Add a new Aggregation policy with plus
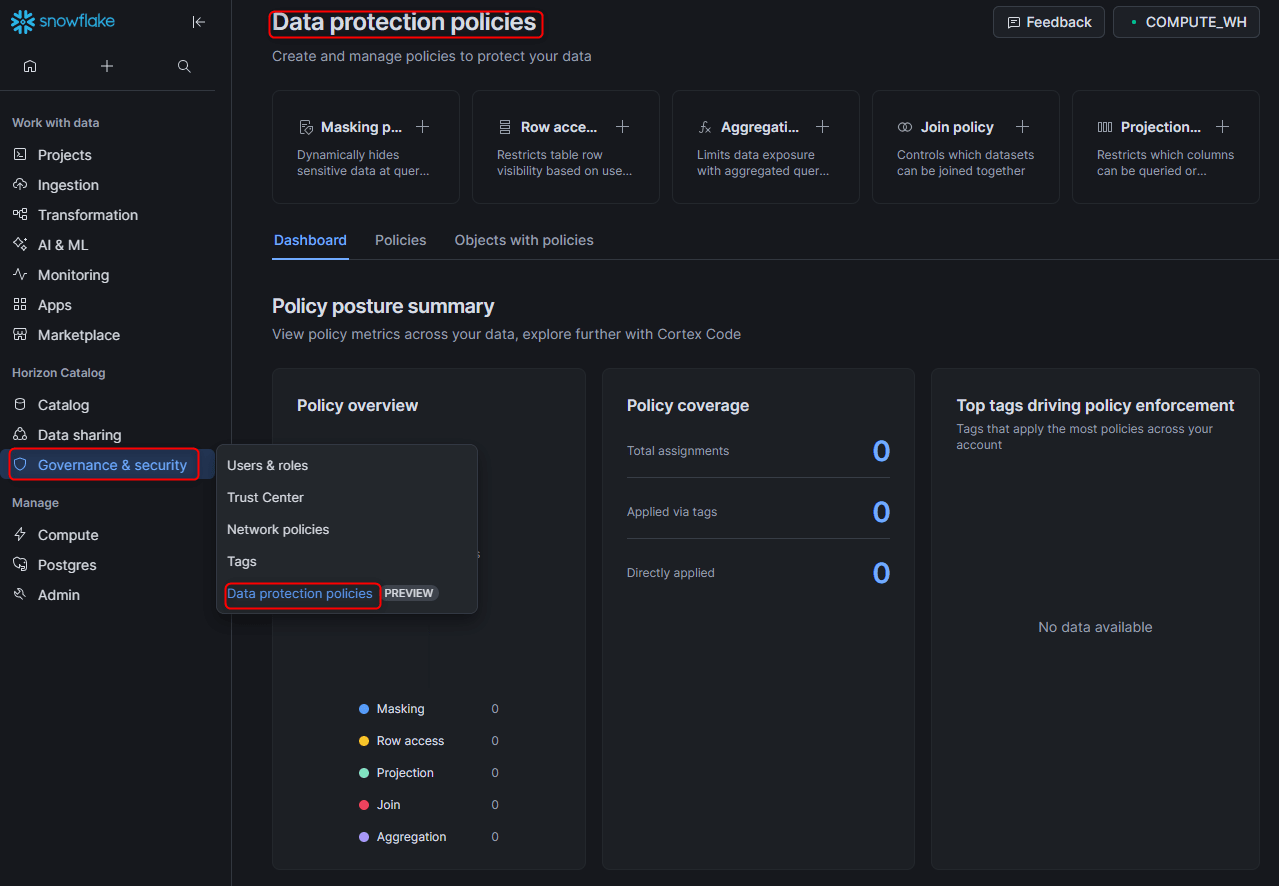This screenshot has width=1279, height=886. click(x=822, y=127)
